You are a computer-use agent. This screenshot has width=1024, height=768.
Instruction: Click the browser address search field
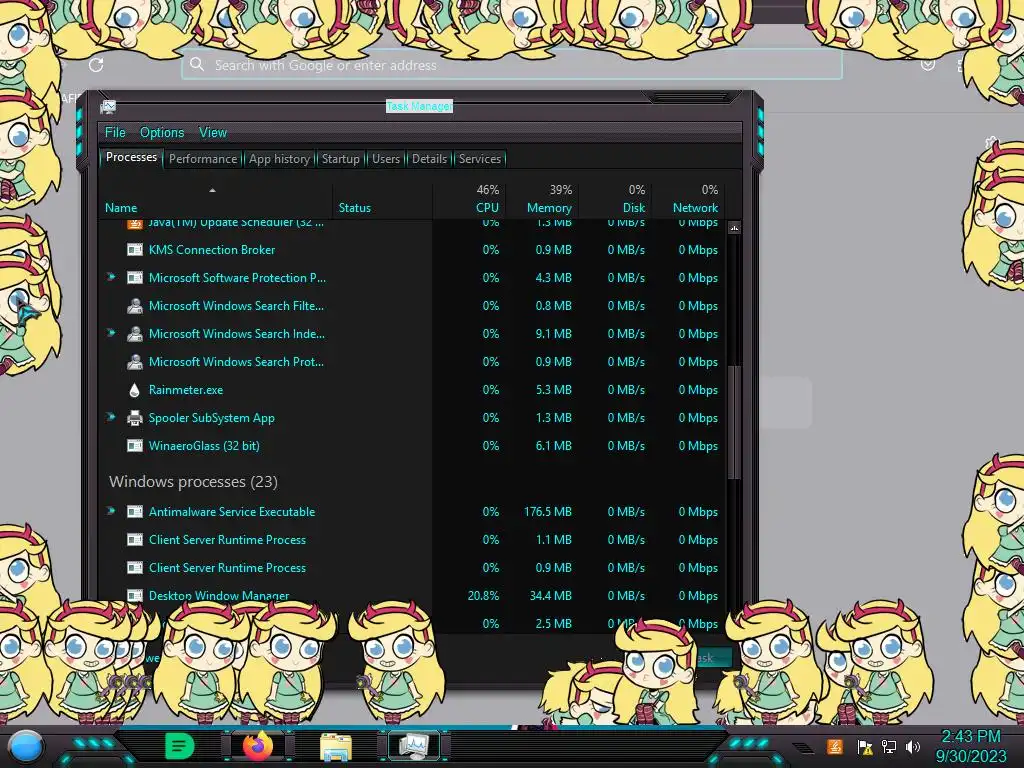pyautogui.click(x=511, y=65)
